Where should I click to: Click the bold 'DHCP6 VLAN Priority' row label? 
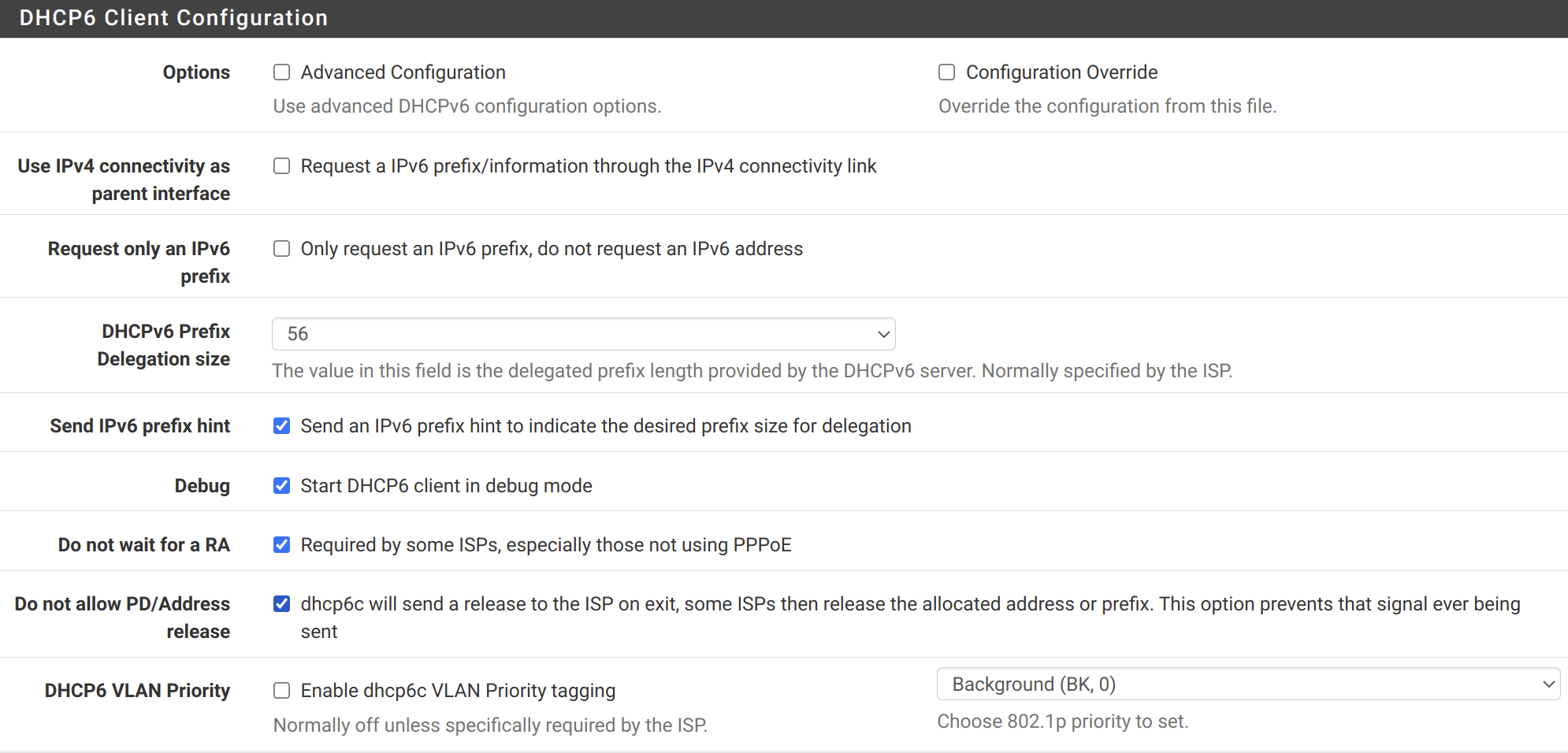[x=137, y=691]
